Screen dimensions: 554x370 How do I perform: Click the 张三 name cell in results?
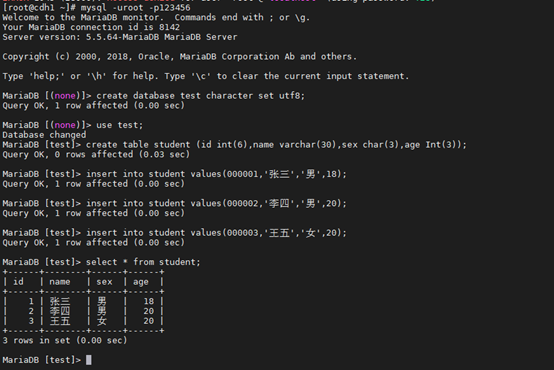pyautogui.click(x=60, y=301)
